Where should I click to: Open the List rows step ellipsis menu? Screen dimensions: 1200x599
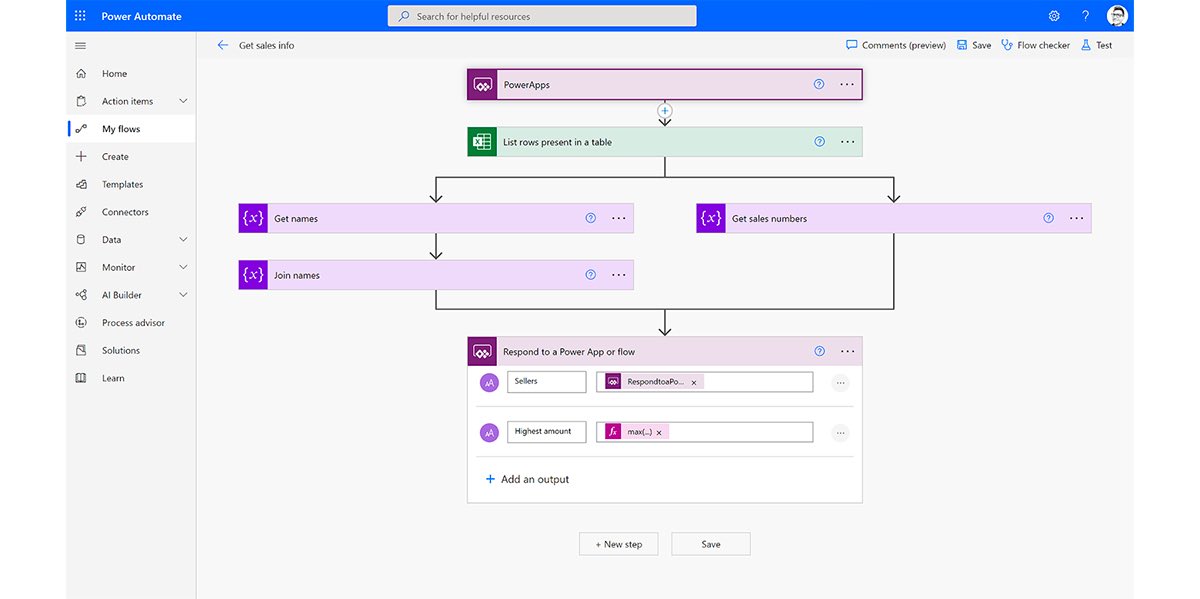coord(847,142)
